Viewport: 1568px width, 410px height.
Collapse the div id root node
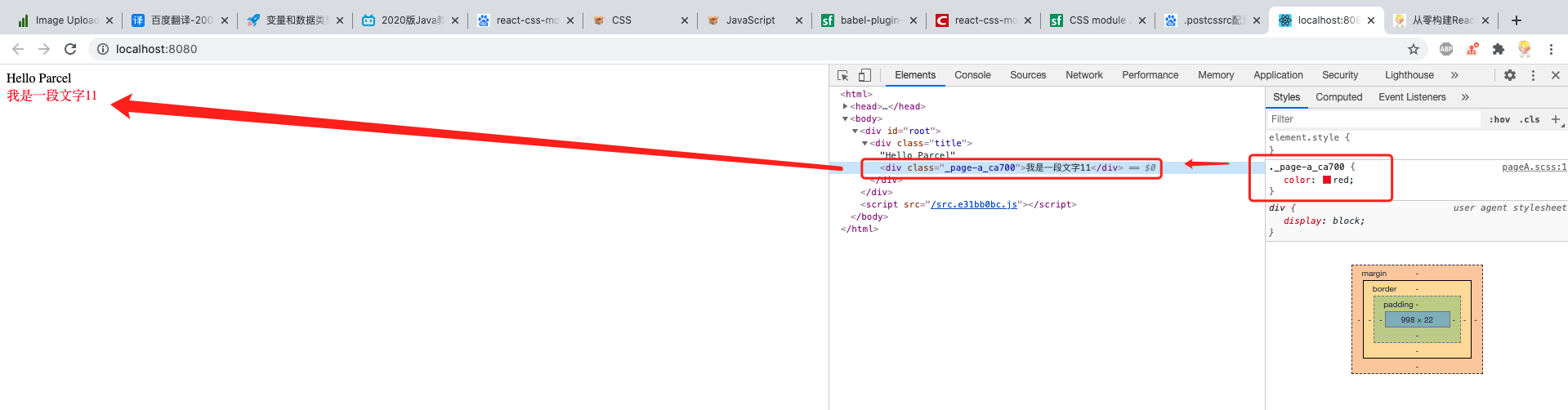(855, 131)
